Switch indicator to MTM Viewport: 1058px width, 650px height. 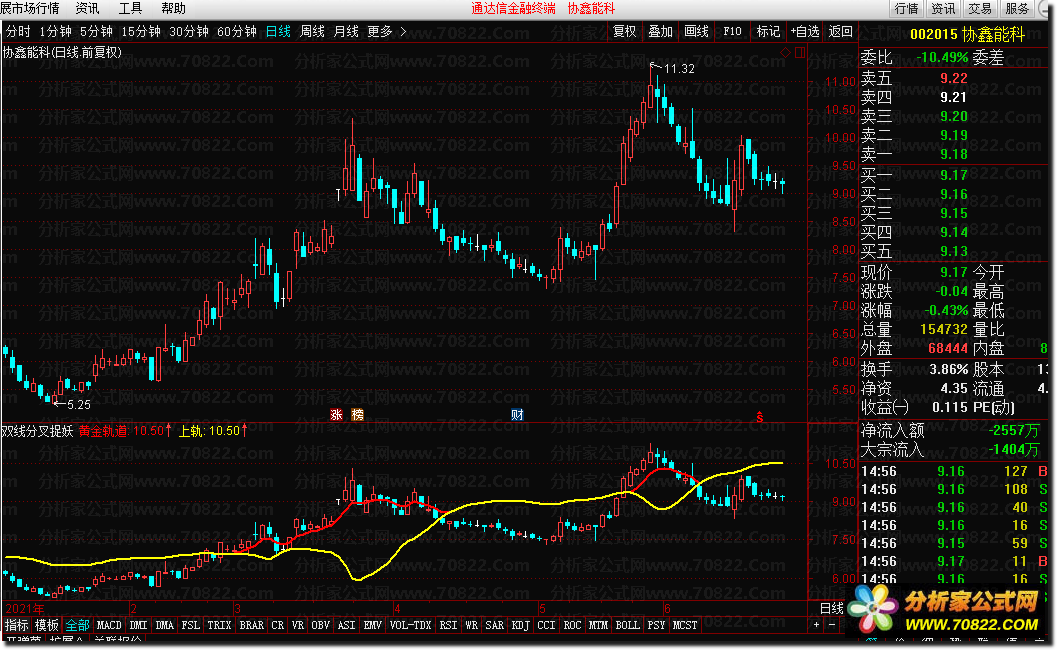coord(598,625)
